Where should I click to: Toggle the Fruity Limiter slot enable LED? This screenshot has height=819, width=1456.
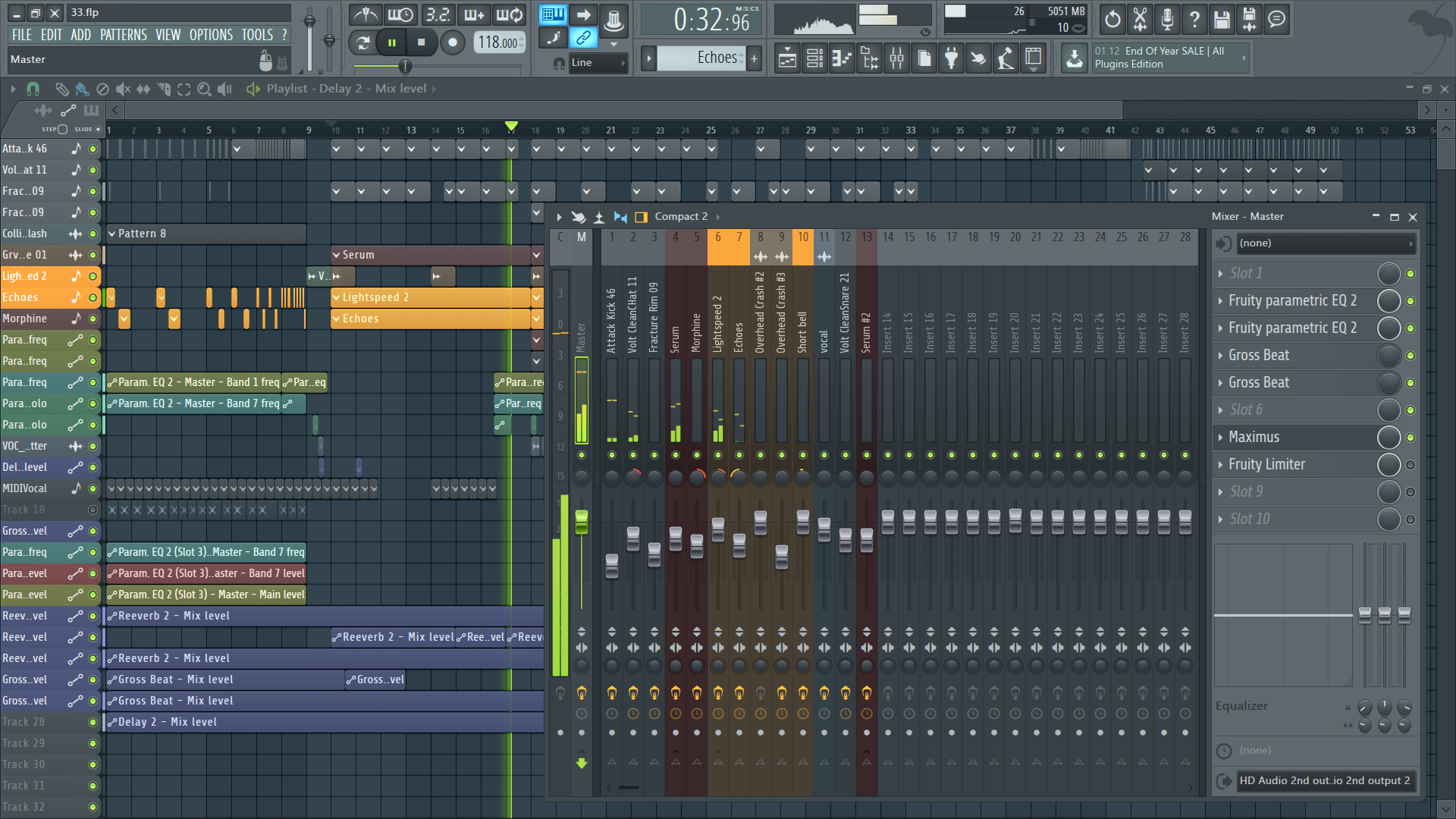[x=1410, y=465]
